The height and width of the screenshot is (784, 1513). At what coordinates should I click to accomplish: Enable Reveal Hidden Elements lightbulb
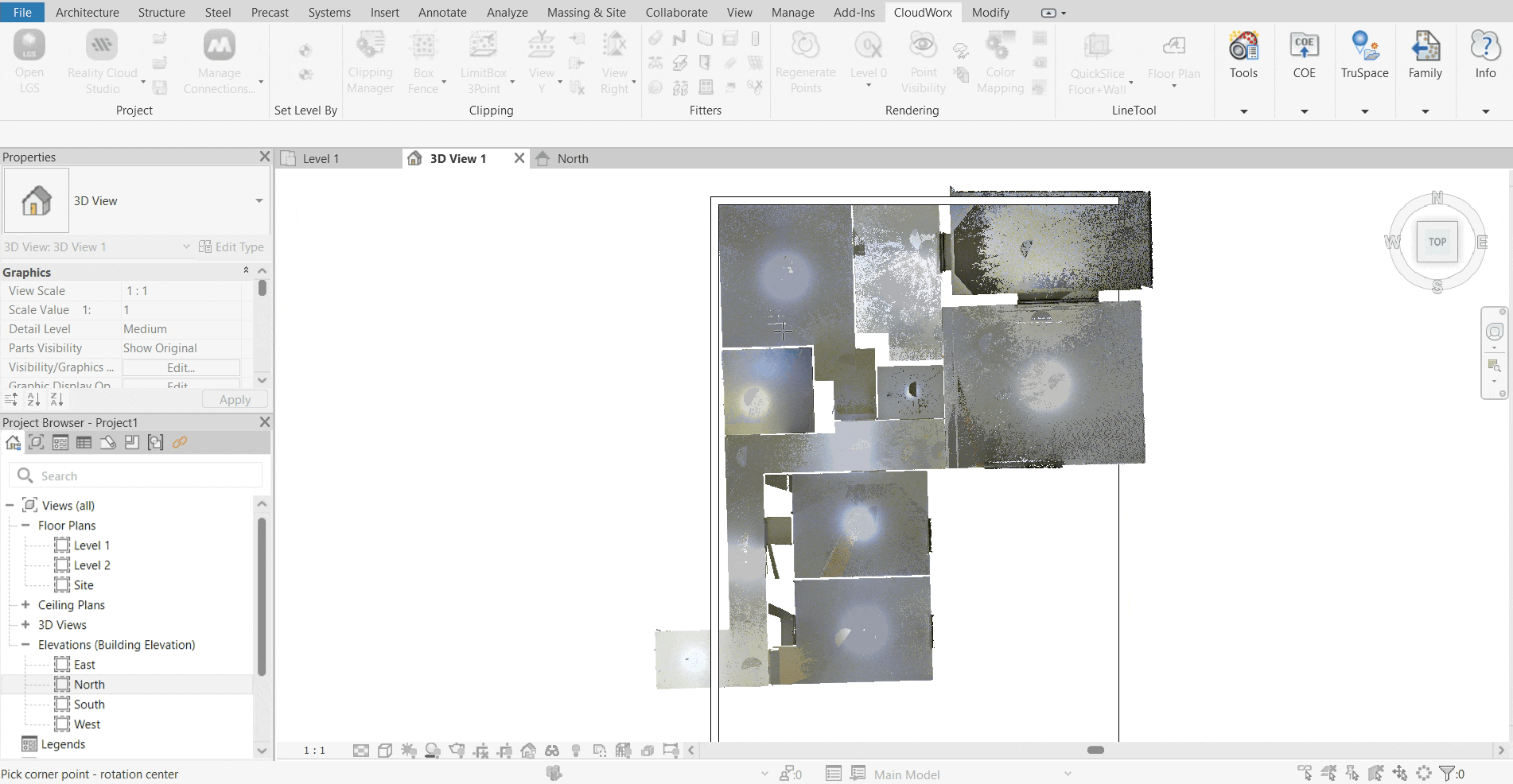click(x=576, y=750)
